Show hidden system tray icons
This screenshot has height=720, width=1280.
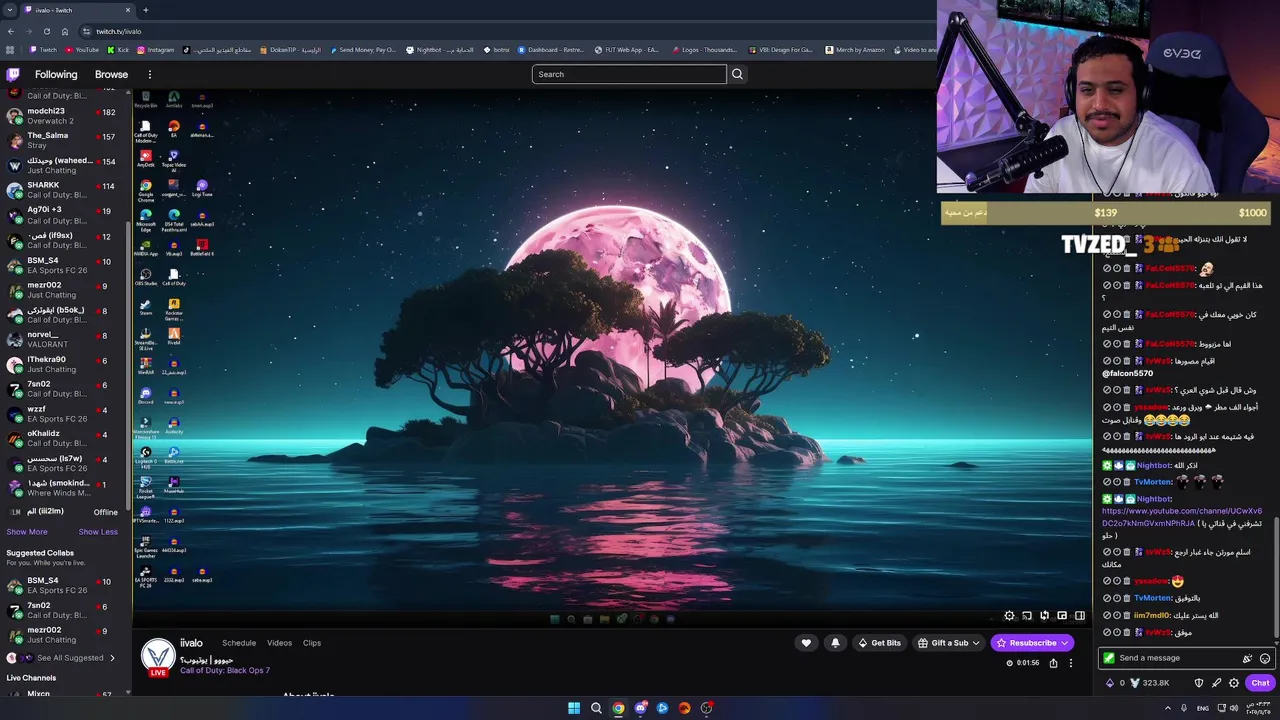[x=1168, y=708]
